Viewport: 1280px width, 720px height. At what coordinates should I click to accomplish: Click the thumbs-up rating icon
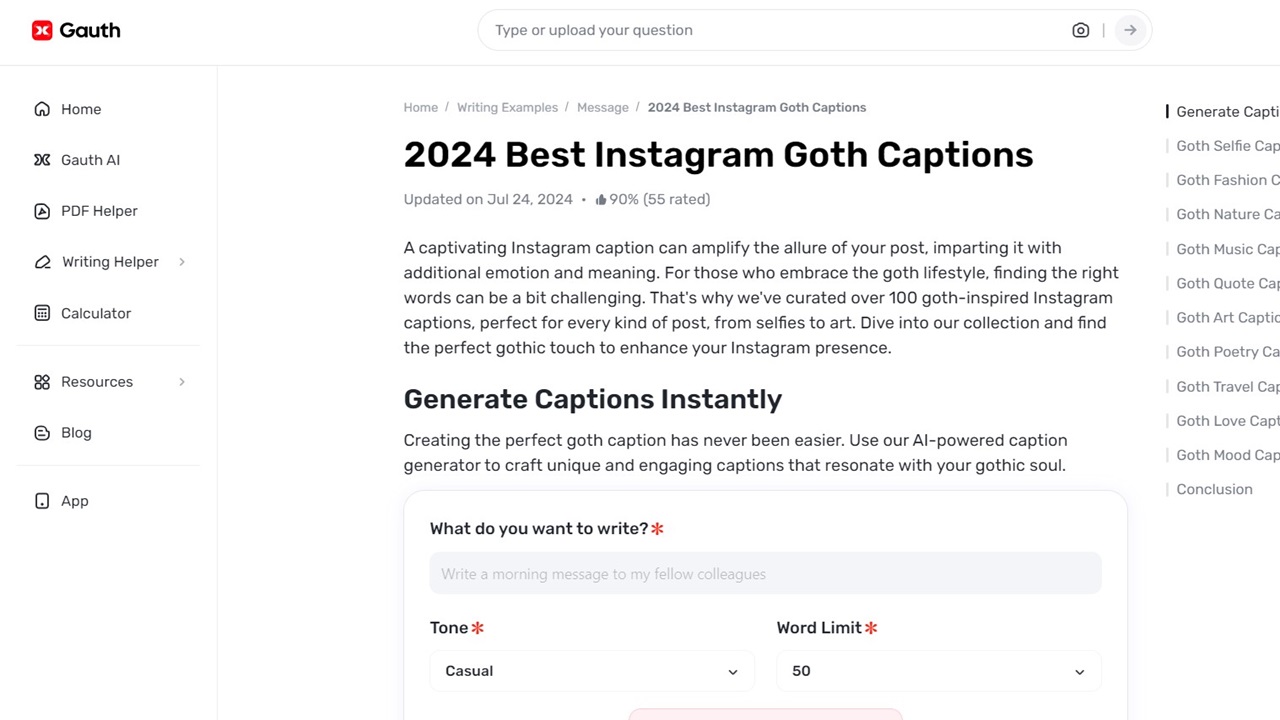601,199
